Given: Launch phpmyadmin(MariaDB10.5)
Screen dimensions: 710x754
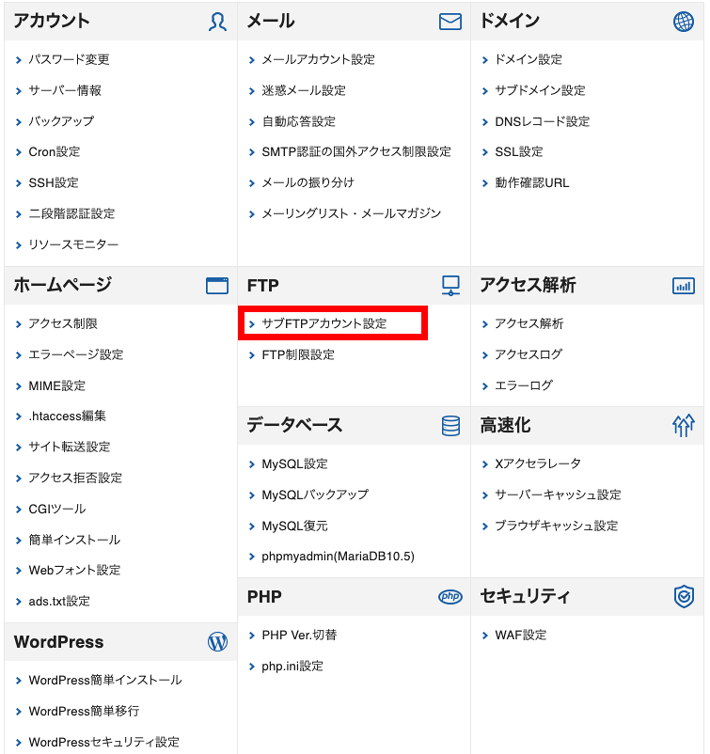Looking at the screenshot, I should pyautogui.click(x=338, y=556).
